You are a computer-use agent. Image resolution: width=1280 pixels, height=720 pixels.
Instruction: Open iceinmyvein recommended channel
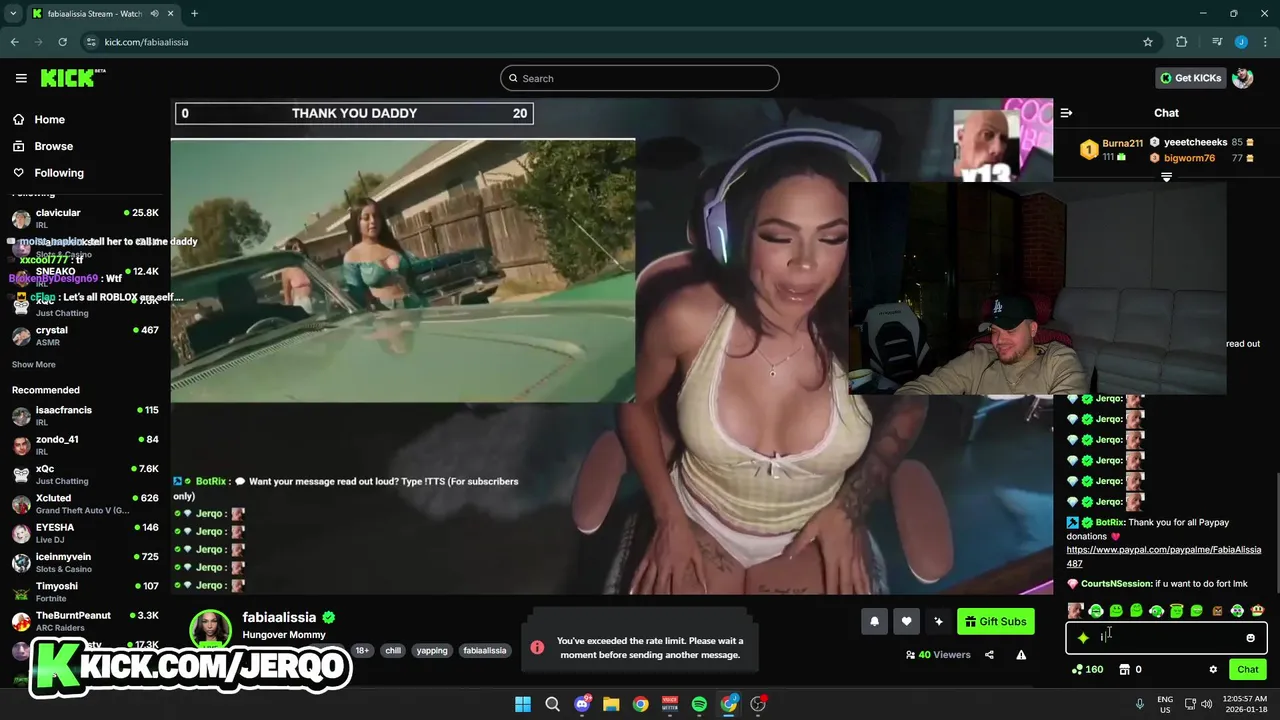(85, 562)
